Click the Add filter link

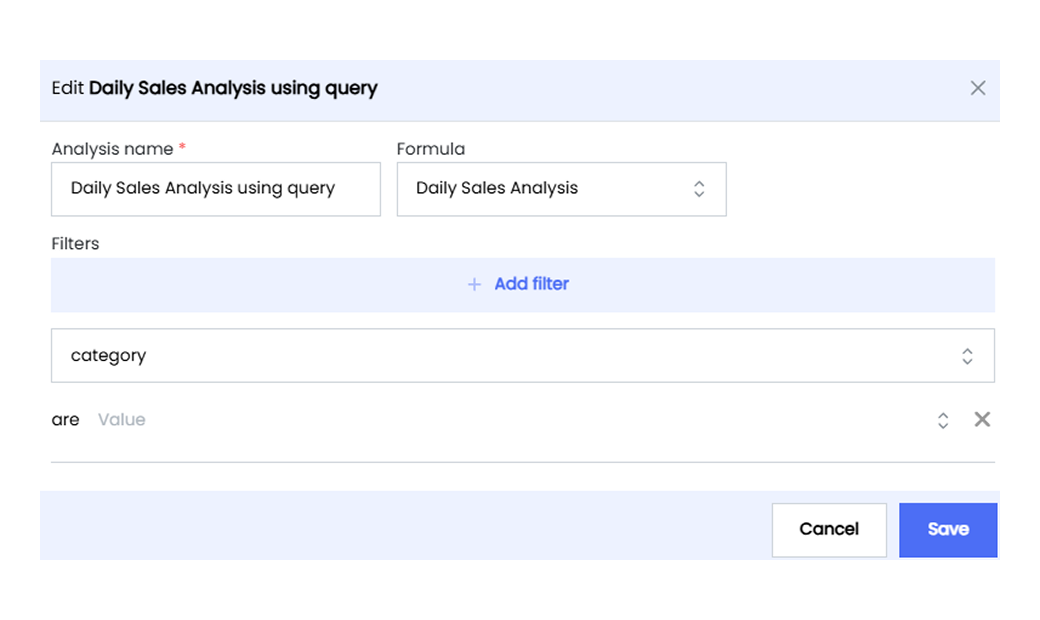[531, 284]
